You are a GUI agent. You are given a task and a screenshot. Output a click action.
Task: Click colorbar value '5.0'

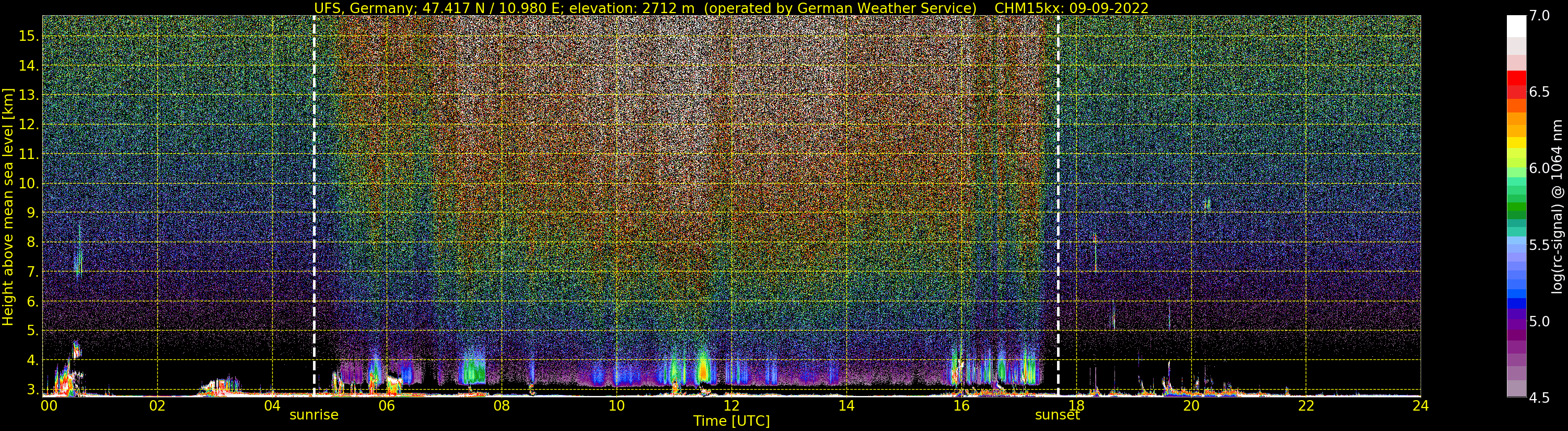click(1539, 321)
